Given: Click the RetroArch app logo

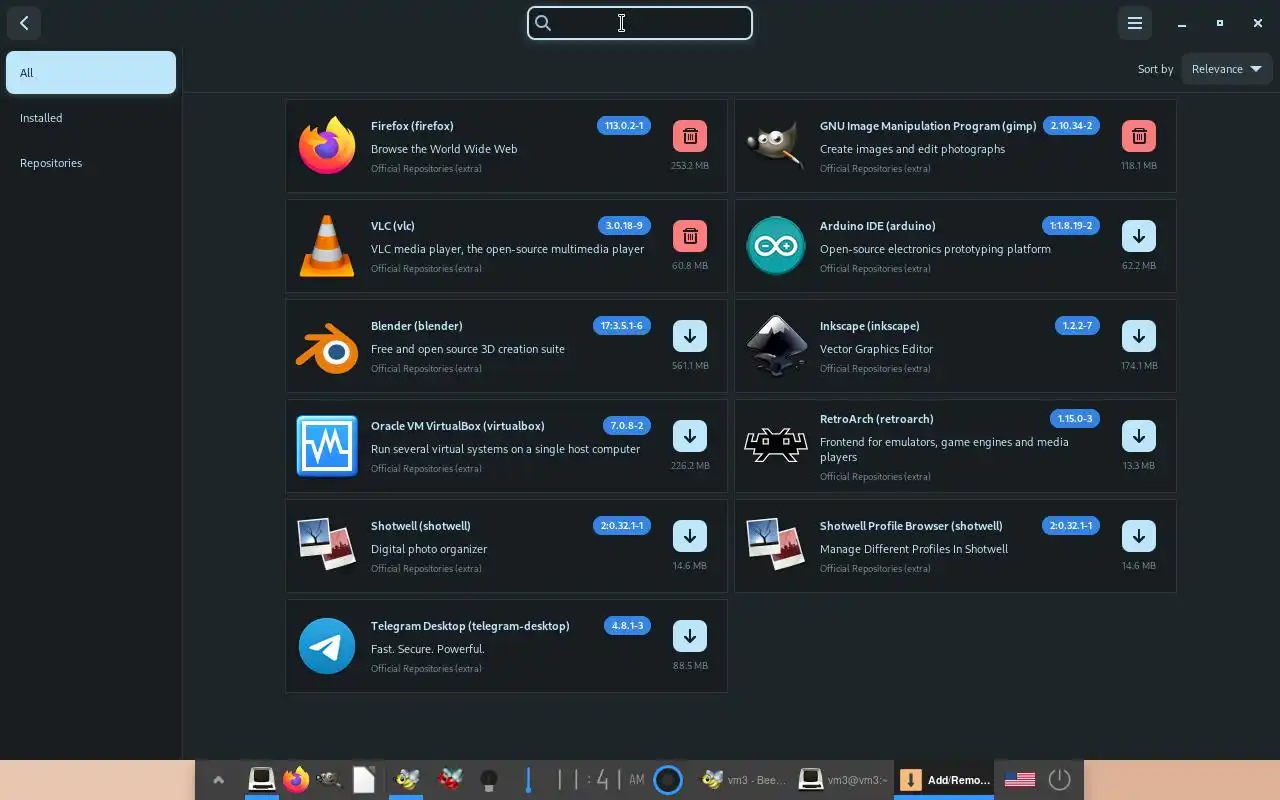Looking at the screenshot, I should (x=776, y=445).
